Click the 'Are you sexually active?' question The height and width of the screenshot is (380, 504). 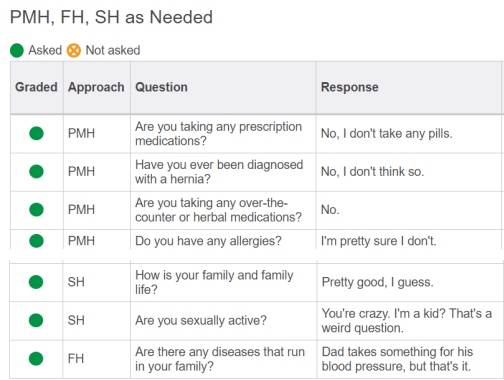(x=201, y=321)
